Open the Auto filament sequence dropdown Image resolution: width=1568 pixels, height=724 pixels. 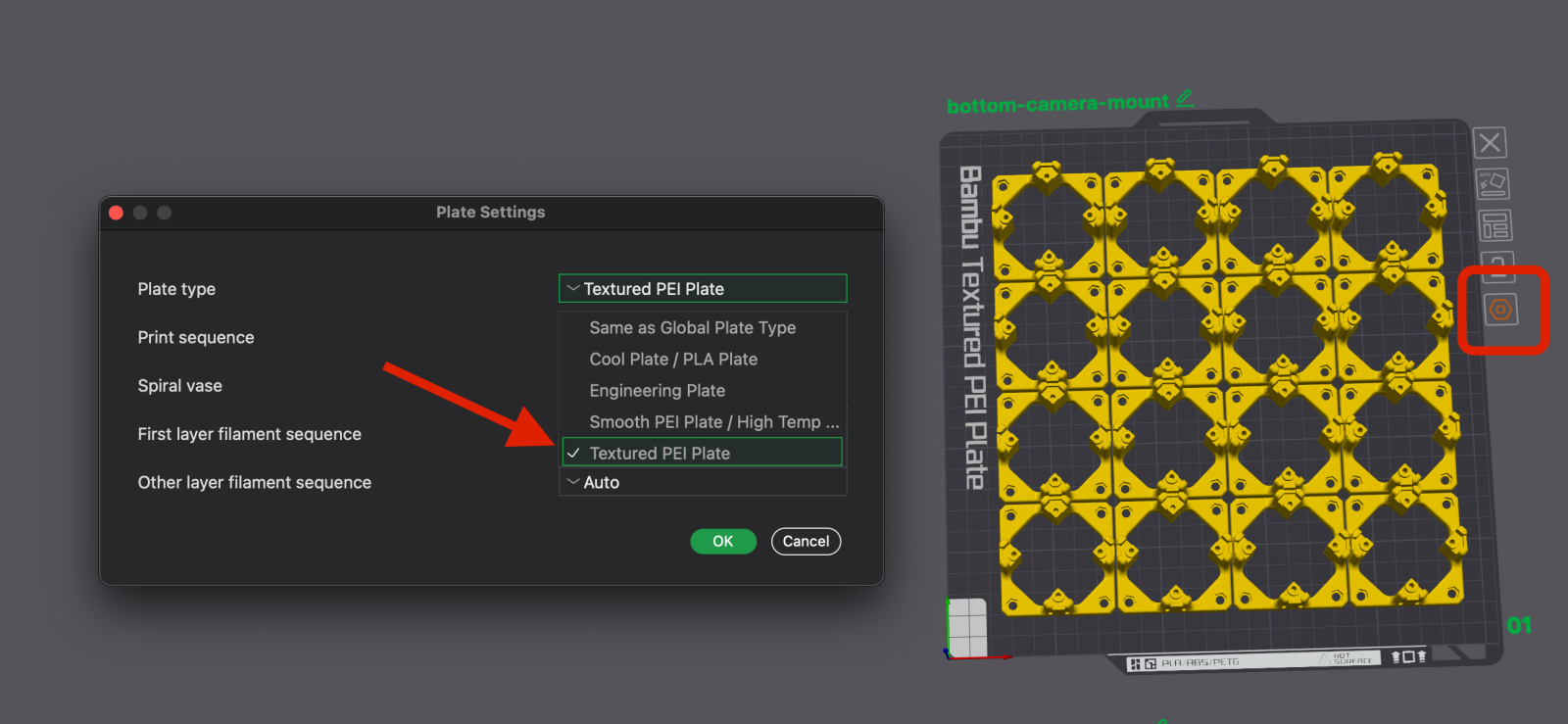702,482
